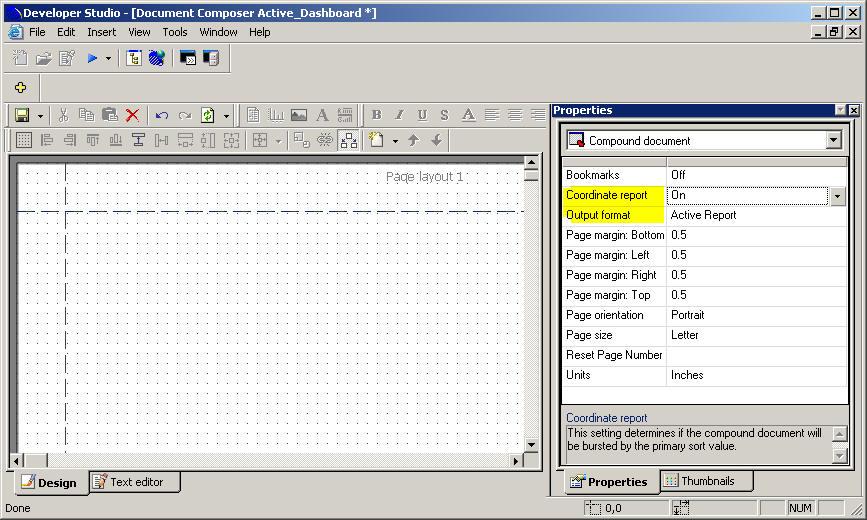The height and width of the screenshot is (520, 867).
Task: Switch to the Text editor tab
Action: 135,482
